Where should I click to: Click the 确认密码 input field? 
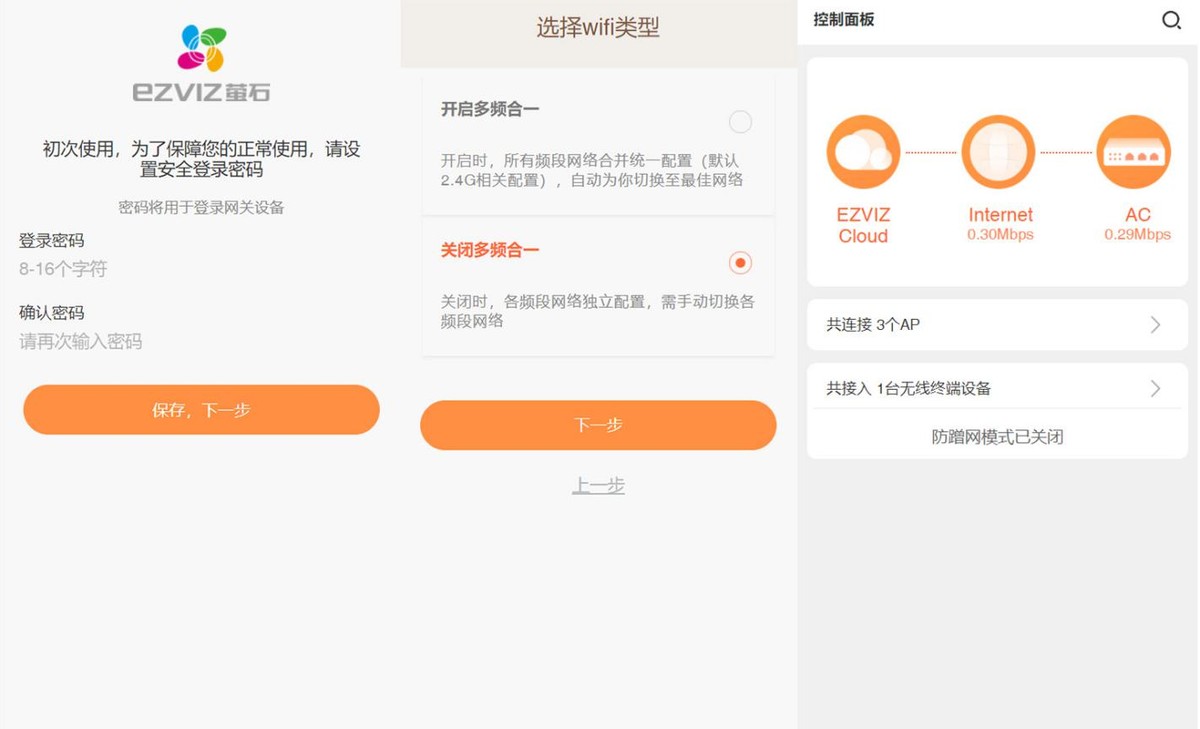pos(200,342)
